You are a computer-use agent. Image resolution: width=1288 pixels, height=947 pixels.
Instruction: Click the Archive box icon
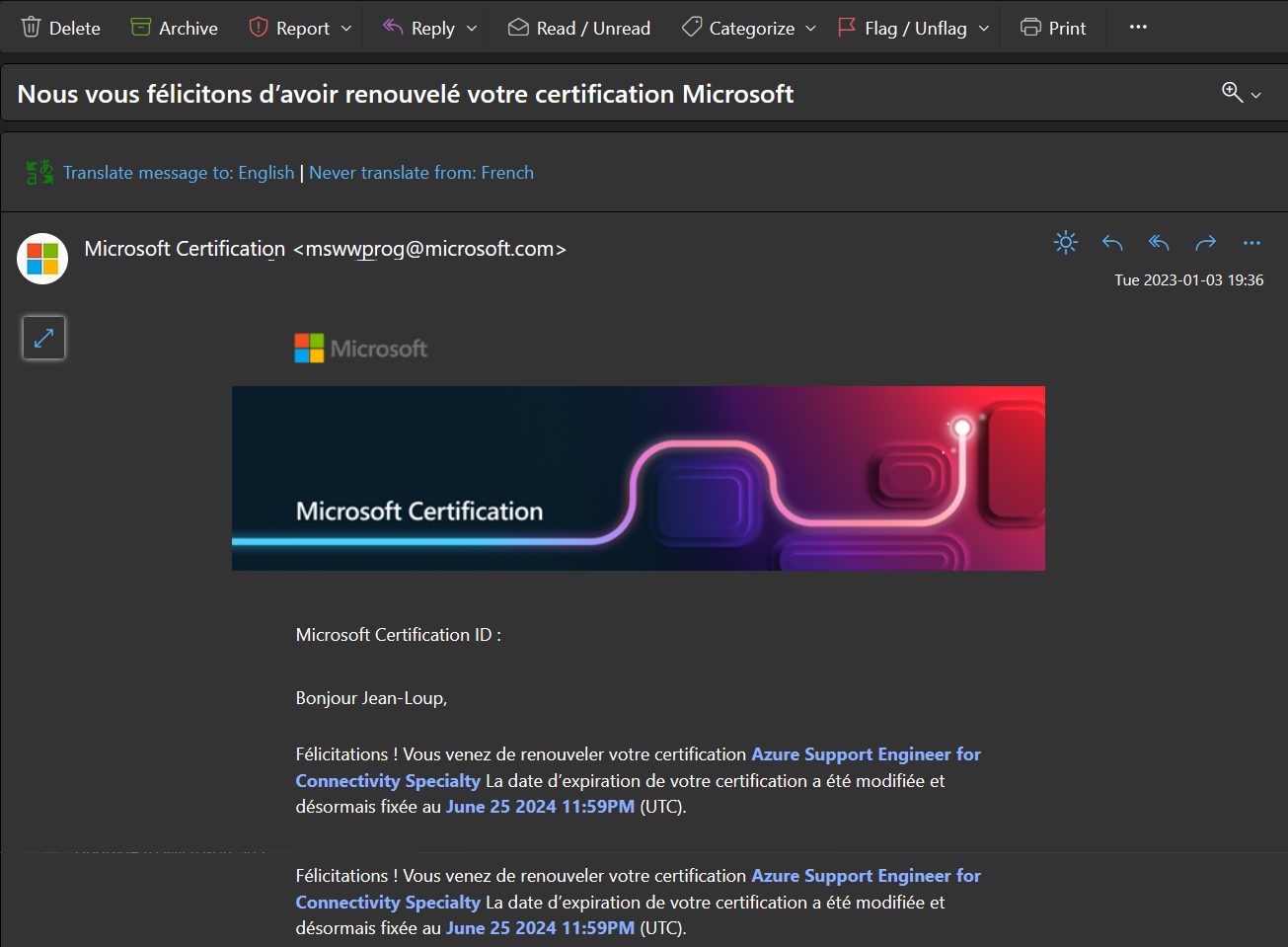click(141, 28)
